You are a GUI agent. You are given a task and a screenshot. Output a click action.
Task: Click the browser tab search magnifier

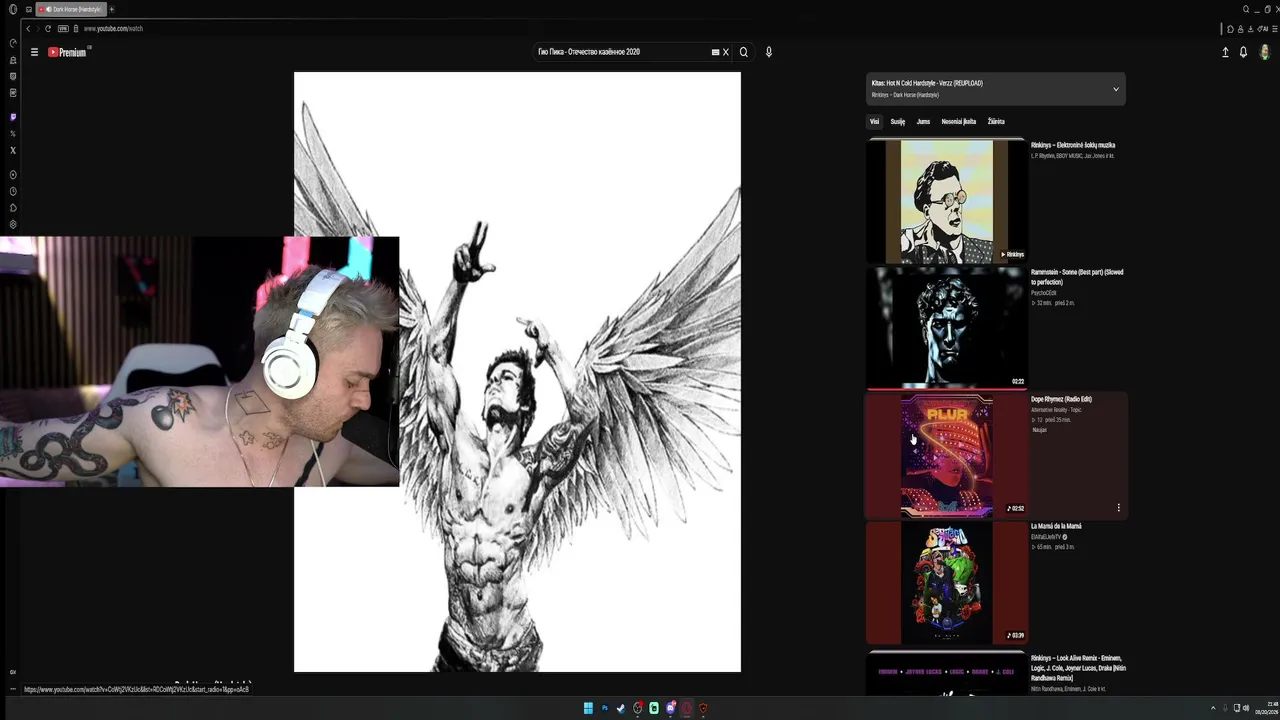tap(1246, 9)
